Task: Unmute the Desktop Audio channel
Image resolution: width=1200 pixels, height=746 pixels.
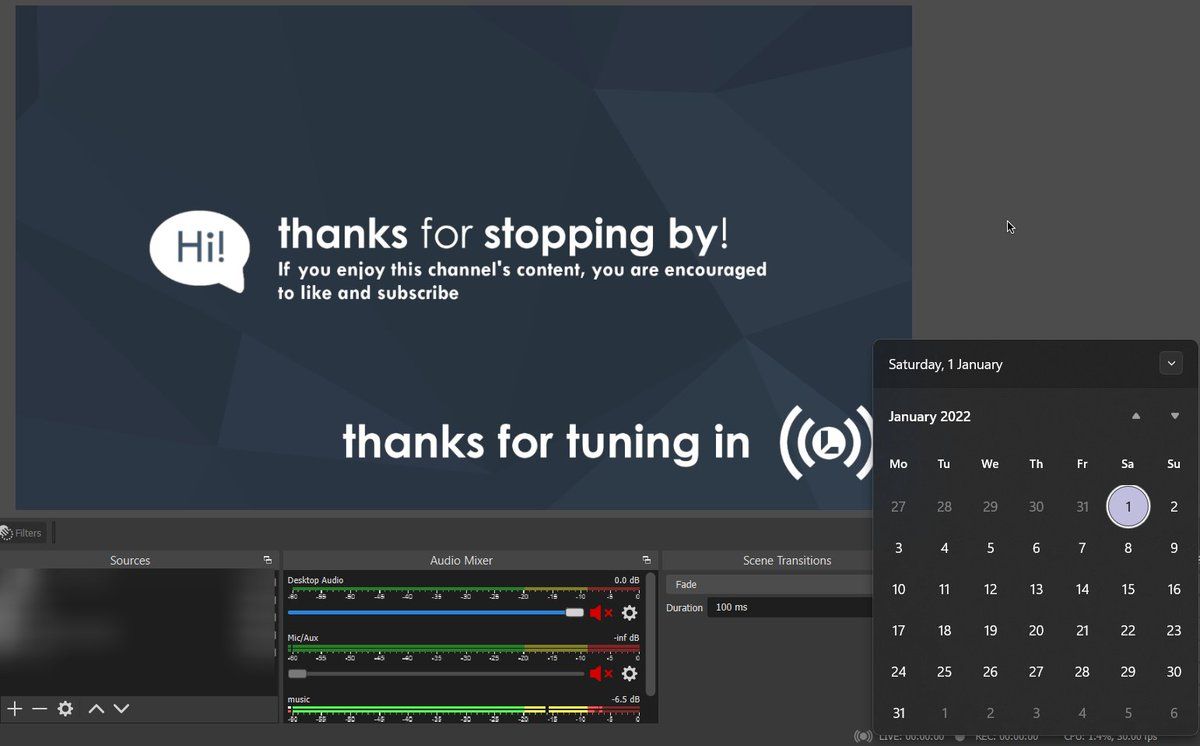Action: [600, 613]
